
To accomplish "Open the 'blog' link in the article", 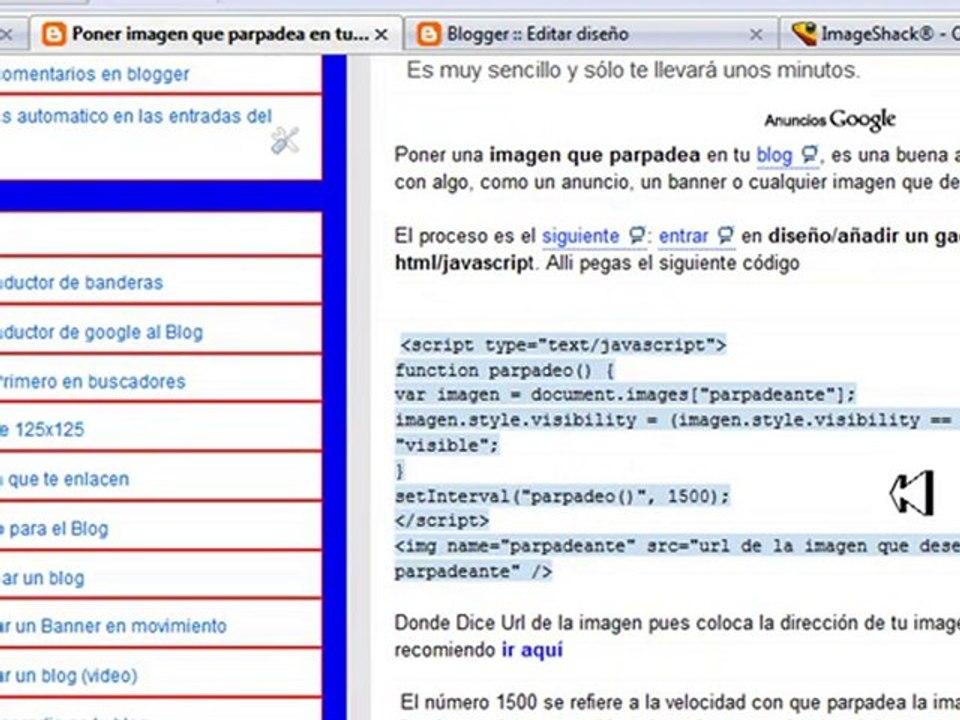I will click(774, 155).
